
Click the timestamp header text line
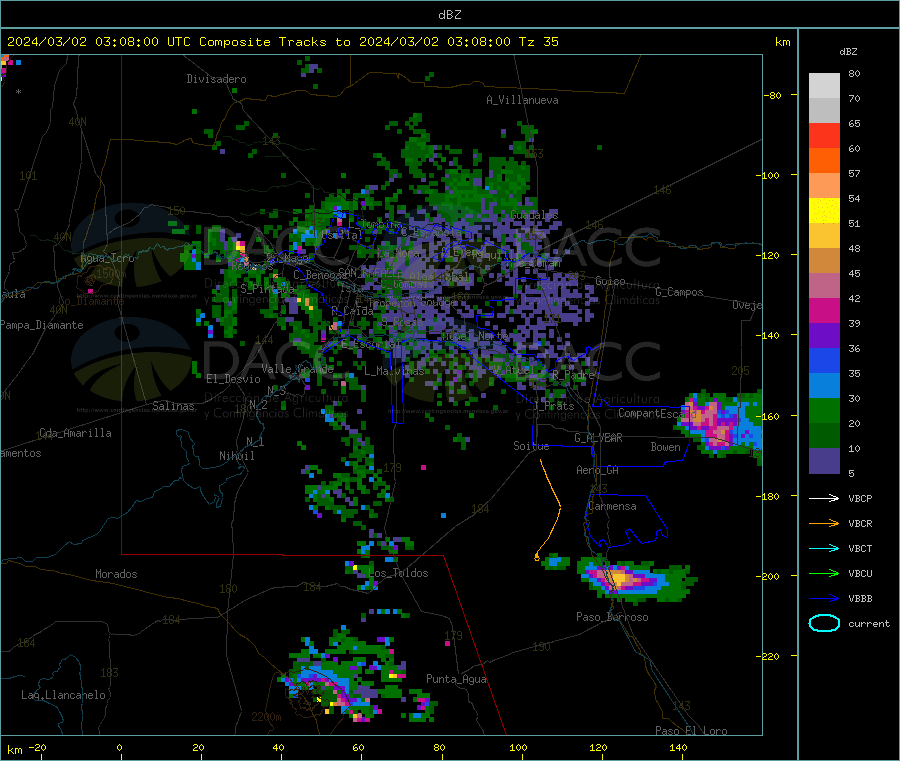pyautogui.click(x=283, y=42)
